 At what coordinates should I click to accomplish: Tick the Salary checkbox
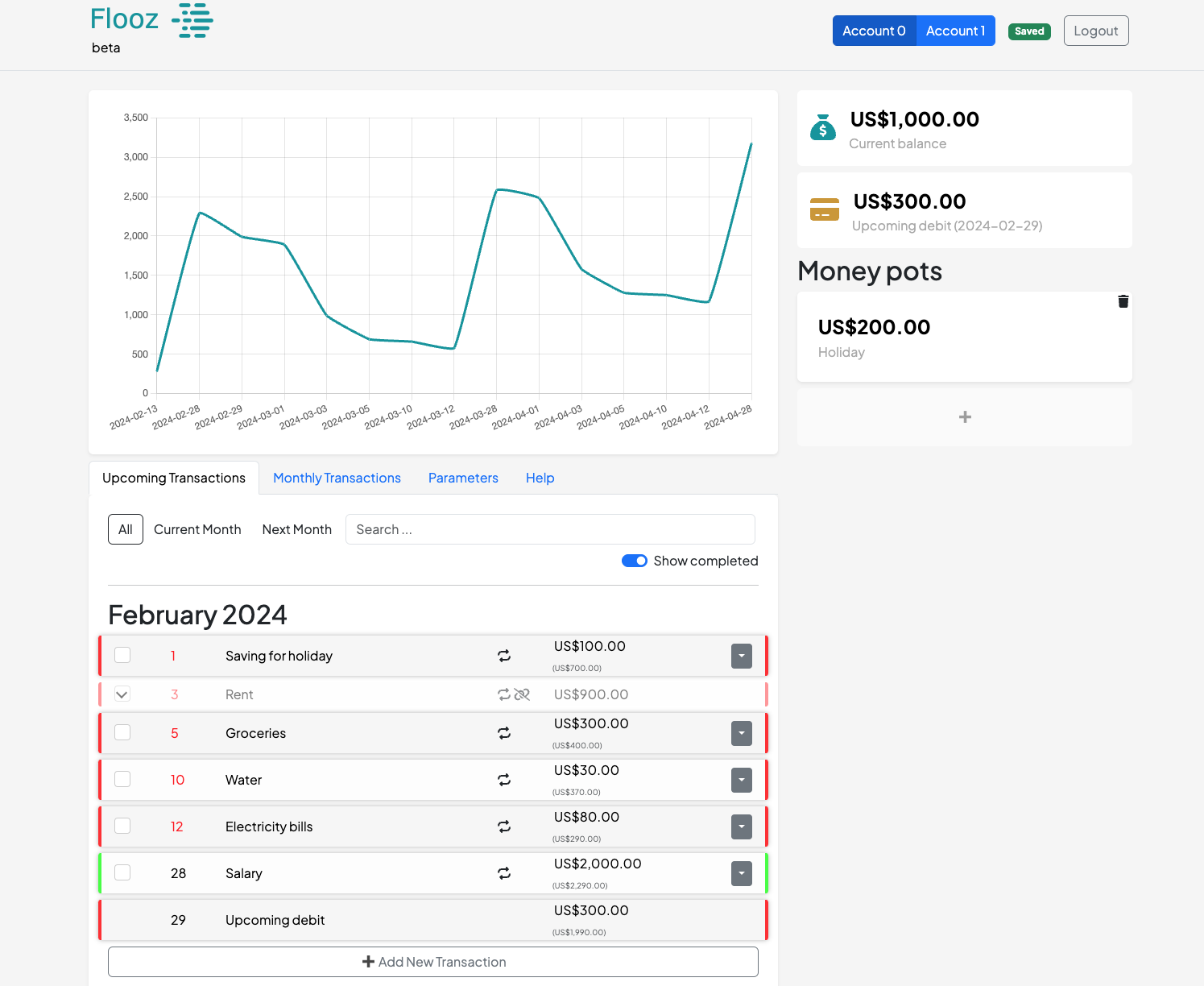122,872
